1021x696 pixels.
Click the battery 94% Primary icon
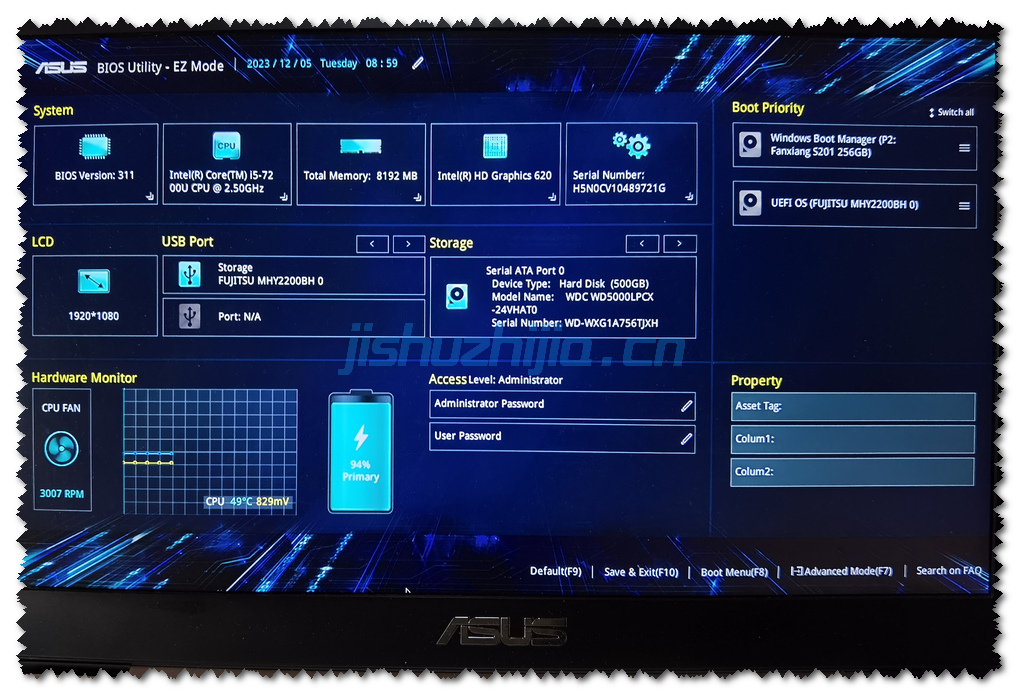pos(361,452)
